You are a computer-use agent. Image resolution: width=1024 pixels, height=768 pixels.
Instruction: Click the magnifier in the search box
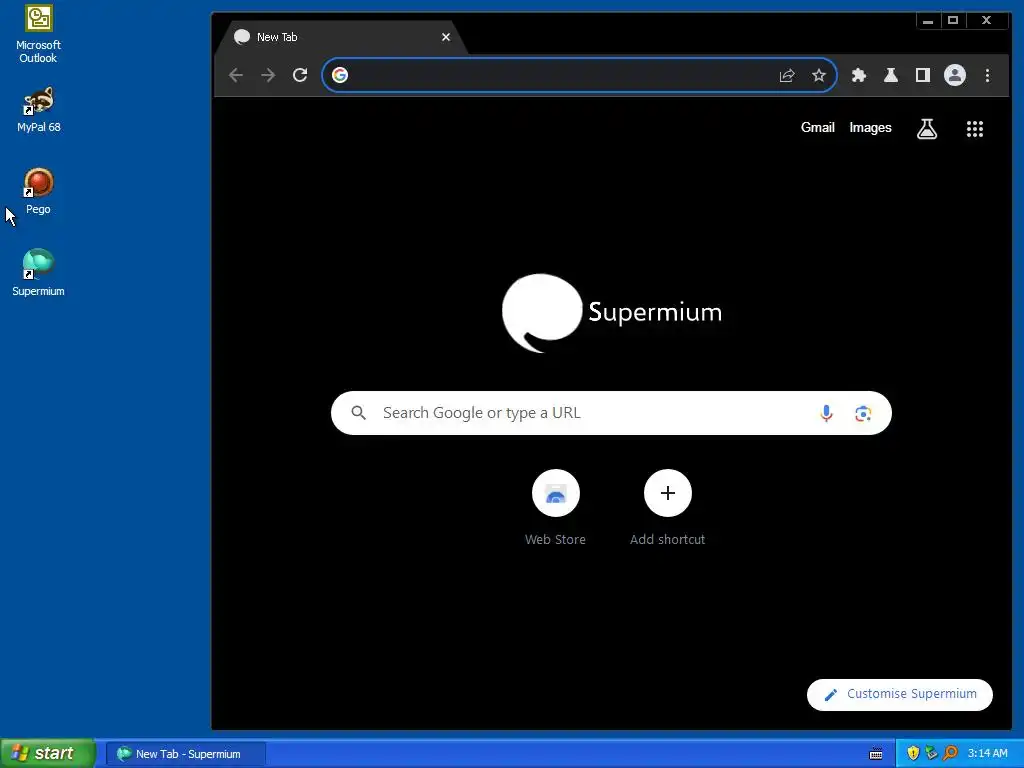coord(359,413)
